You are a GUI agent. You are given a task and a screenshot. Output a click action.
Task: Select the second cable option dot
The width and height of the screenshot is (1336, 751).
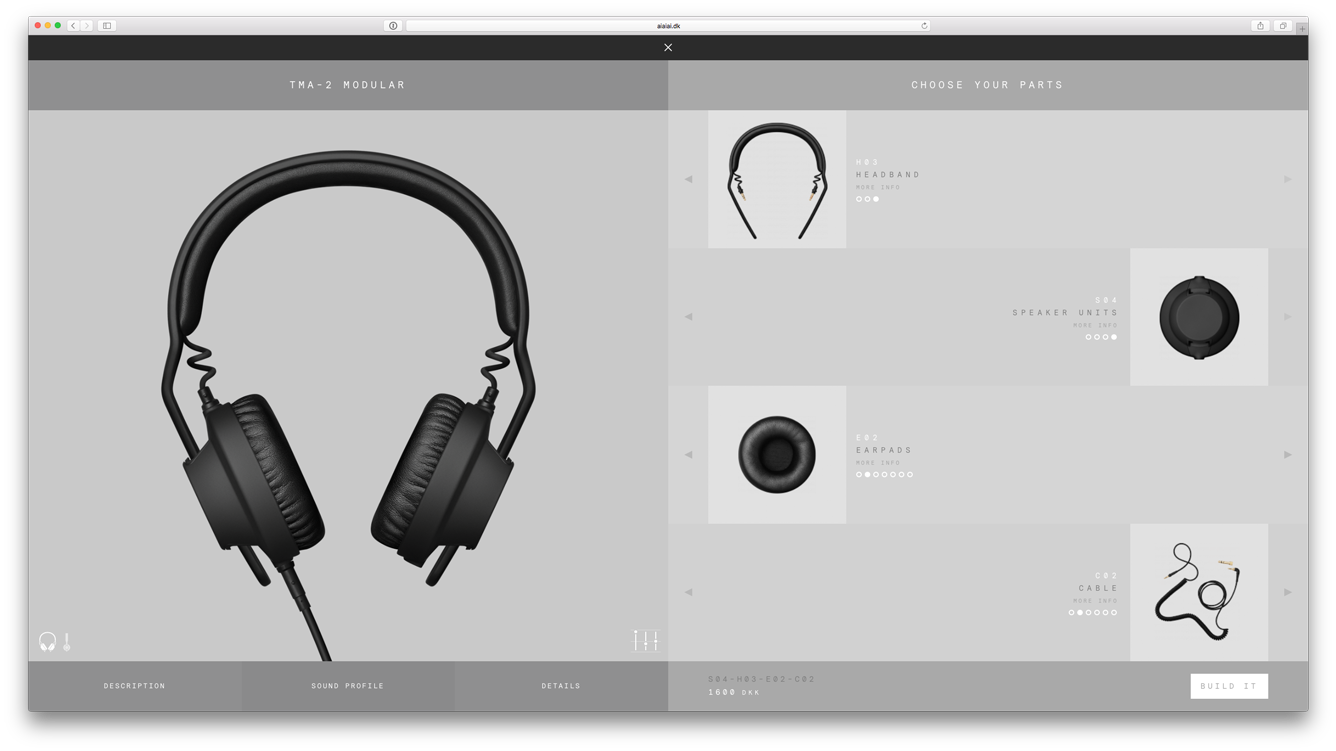click(1080, 612)
